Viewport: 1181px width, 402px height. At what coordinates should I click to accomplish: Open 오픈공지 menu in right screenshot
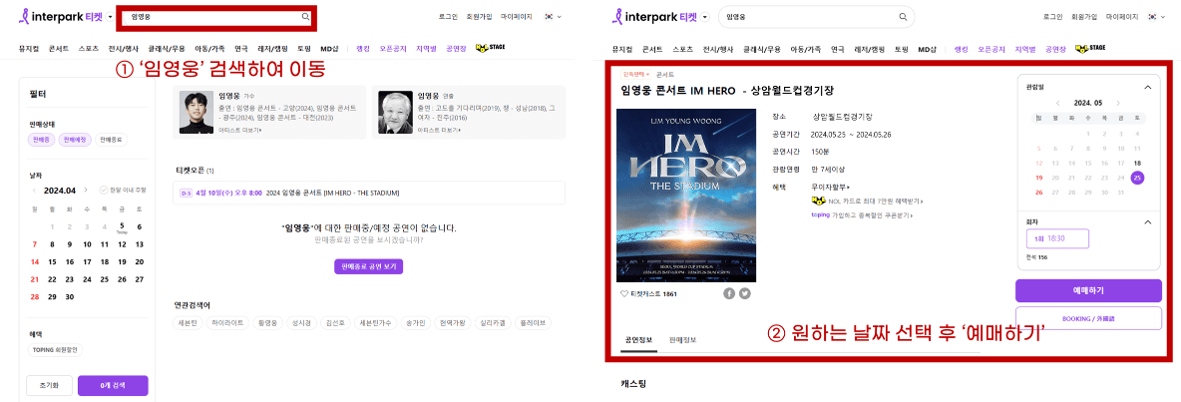click(x=990, y=48)
